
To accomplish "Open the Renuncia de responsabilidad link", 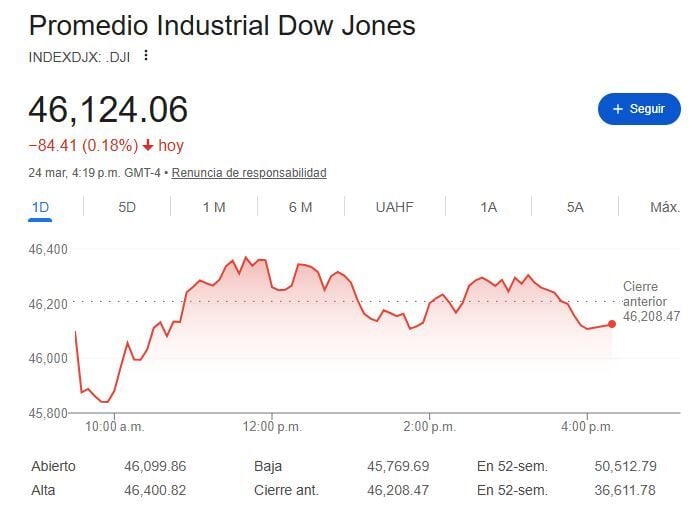I will click(x=249, y=173).
